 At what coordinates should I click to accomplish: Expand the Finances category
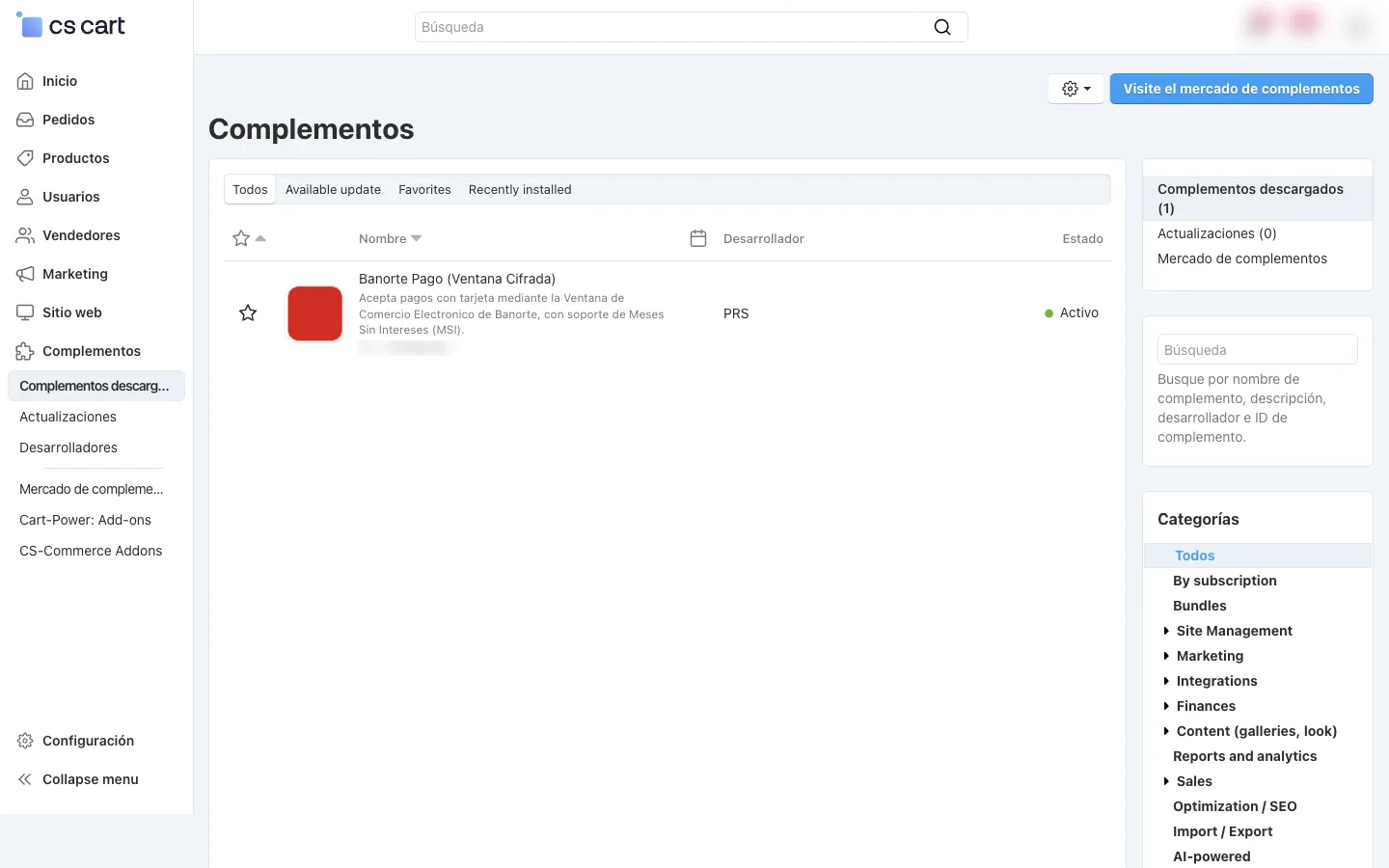[x=1166, y=706]
